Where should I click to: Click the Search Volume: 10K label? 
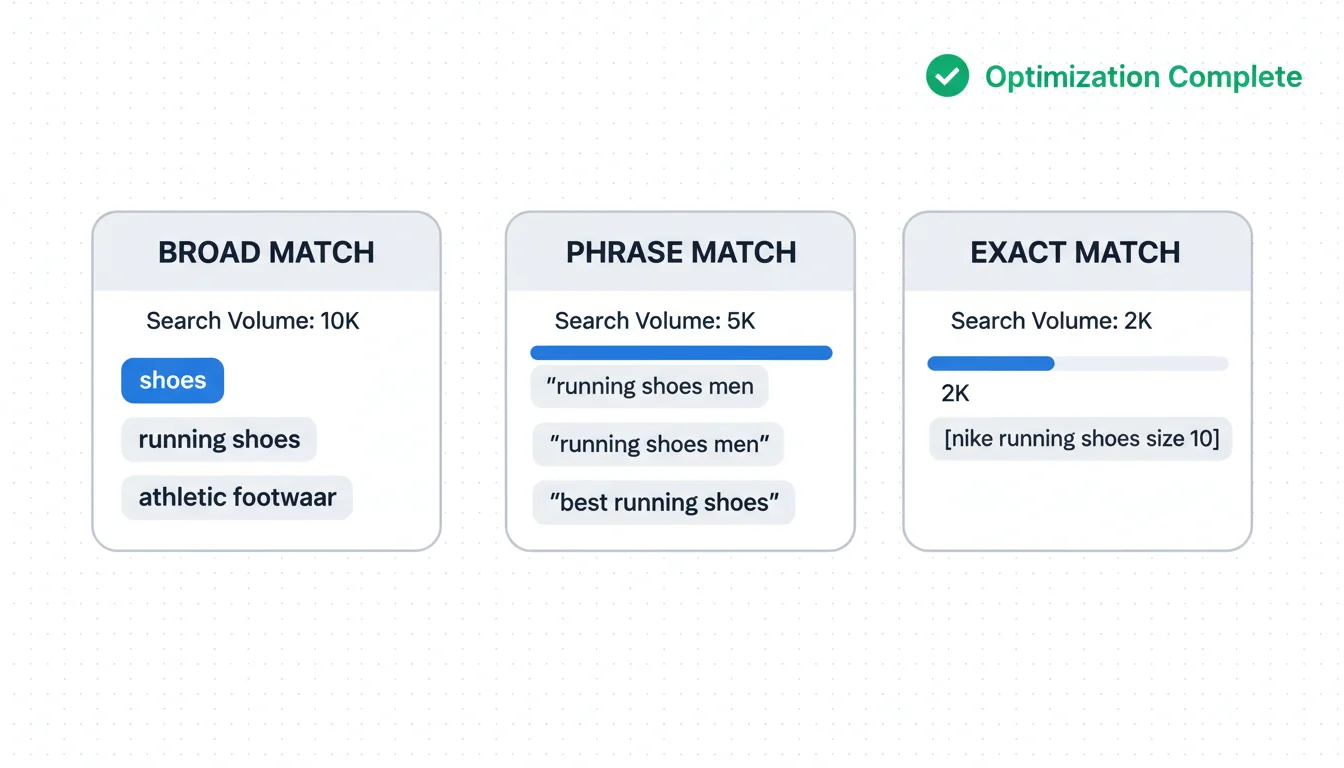pyautogui.click(x=253, y=321)
